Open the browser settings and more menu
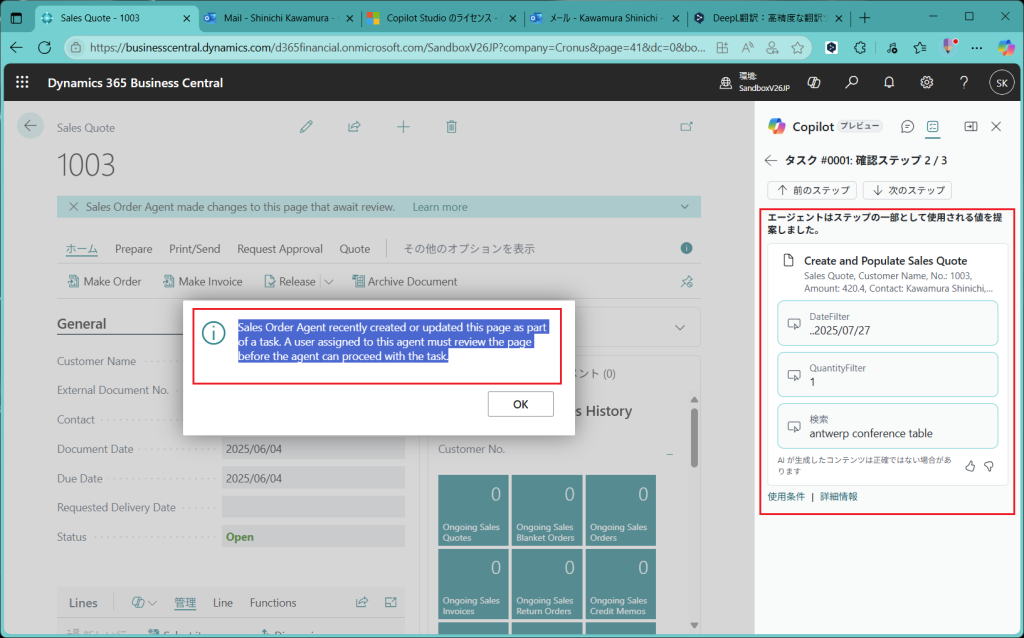 click(x=976, y=47)
